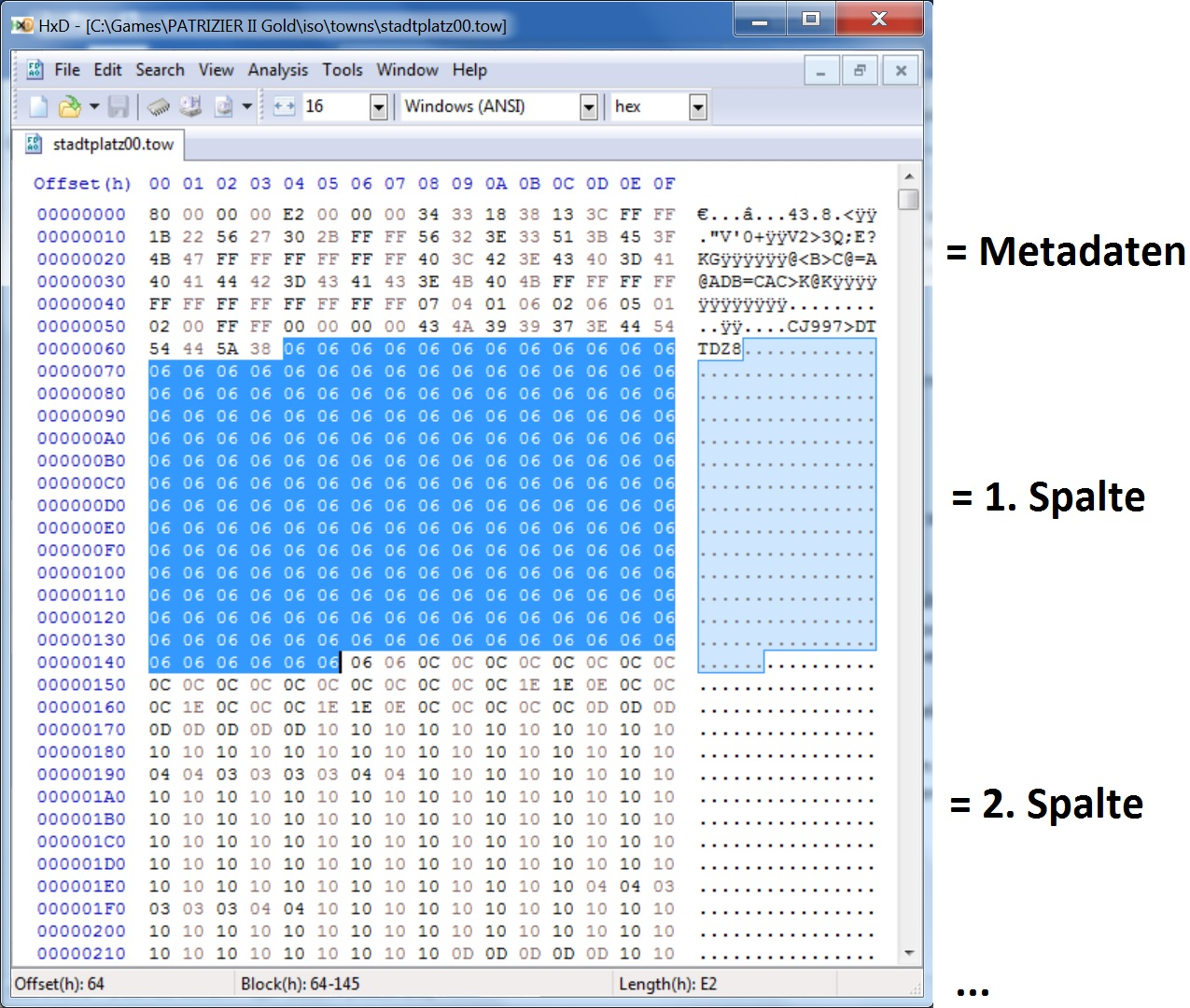Open the hex offset base dropdown
The image size is (1190, 1008).
click(x=698, y=107)
